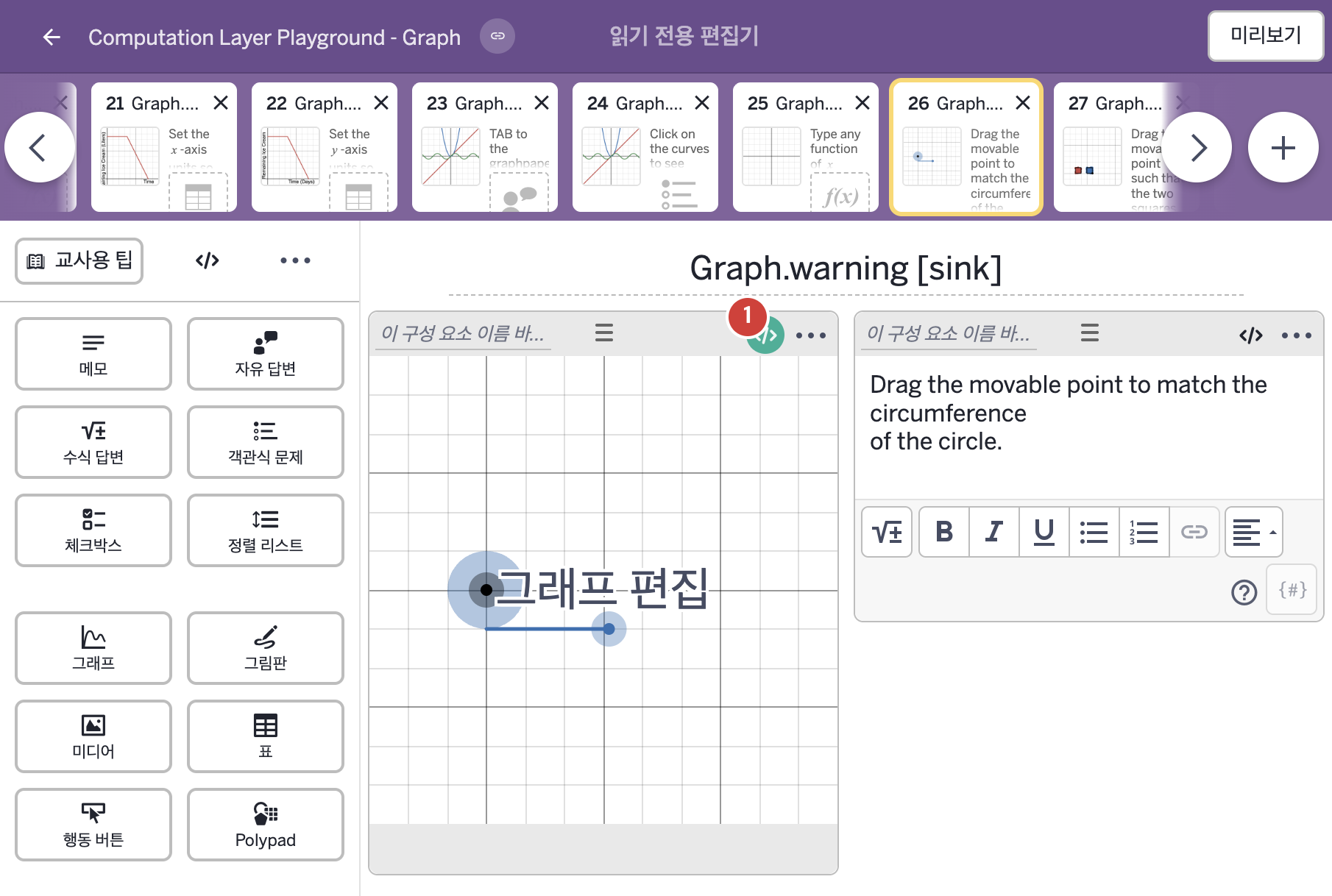Open graph component three-dot menu

click(811, 335)
